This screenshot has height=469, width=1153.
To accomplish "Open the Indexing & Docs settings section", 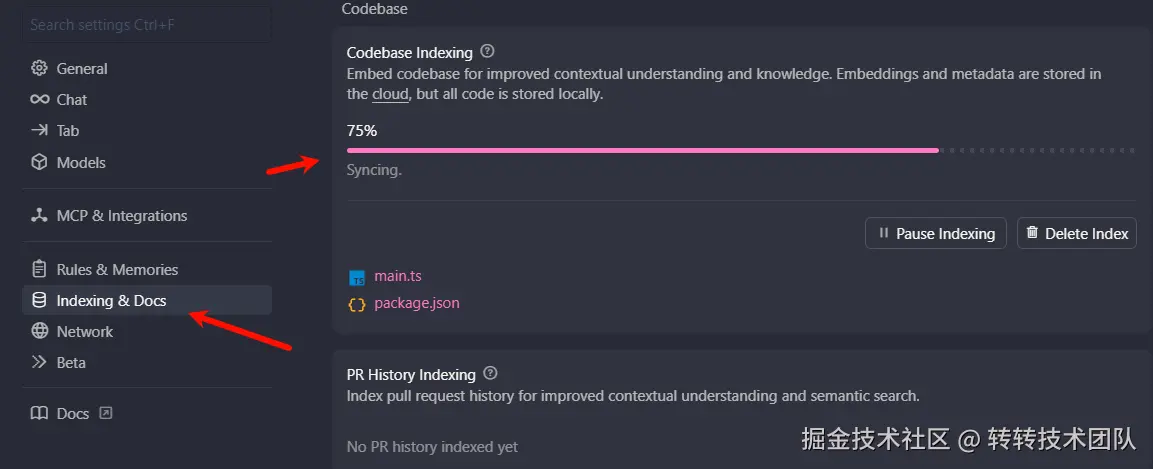I will [x=111, y=301].
